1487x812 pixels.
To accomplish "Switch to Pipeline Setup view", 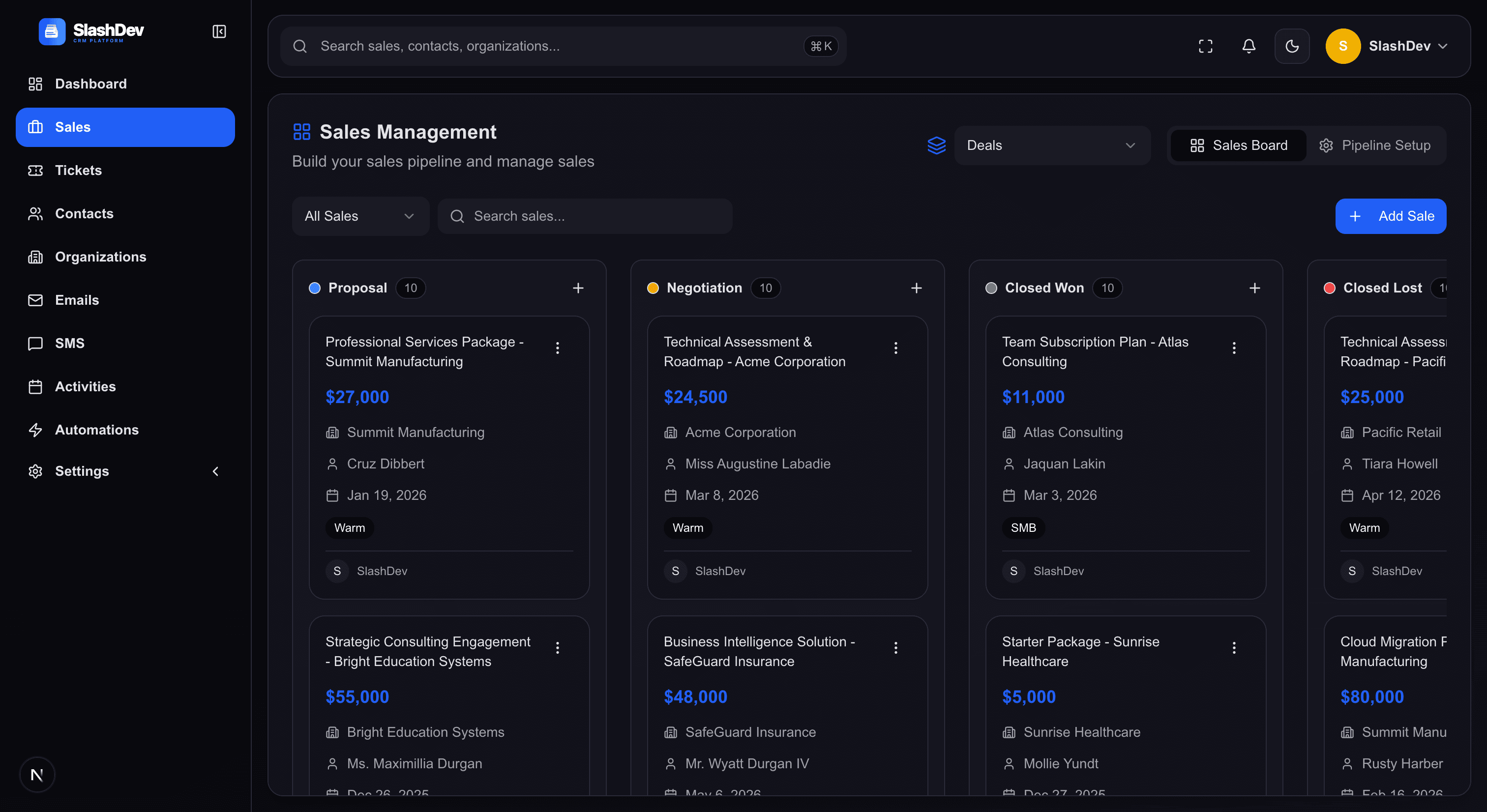I will [1375, 145].
